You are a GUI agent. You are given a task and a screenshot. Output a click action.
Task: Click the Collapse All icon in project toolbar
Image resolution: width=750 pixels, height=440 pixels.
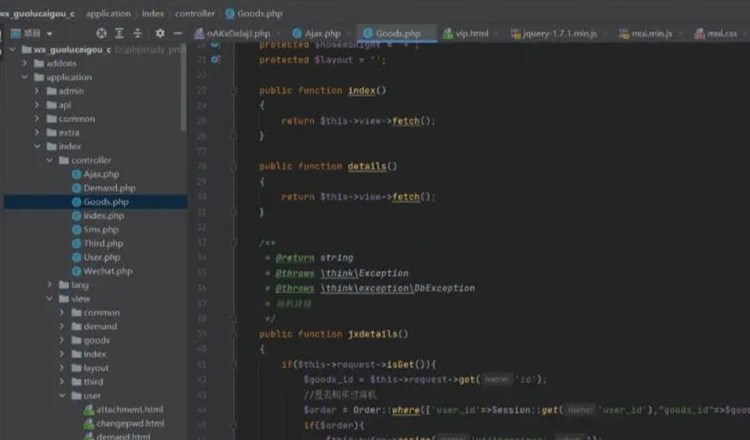pos(138,33)
